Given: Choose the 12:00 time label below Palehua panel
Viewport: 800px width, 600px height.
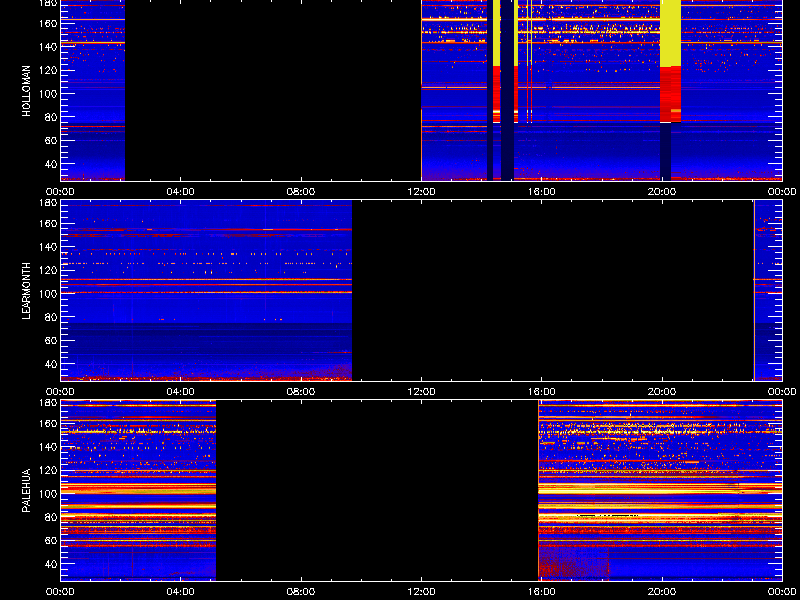Looking at the screenshot, I should pyautogui.click(x=421, y=592).
